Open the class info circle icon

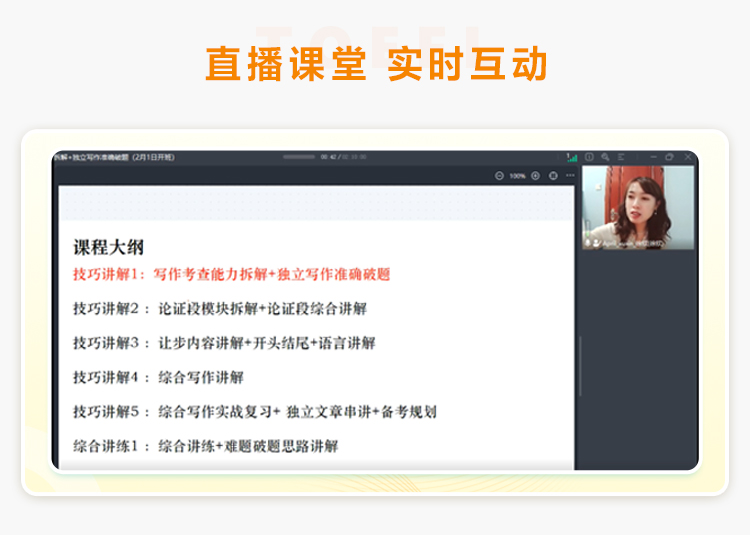coord(589,157)
